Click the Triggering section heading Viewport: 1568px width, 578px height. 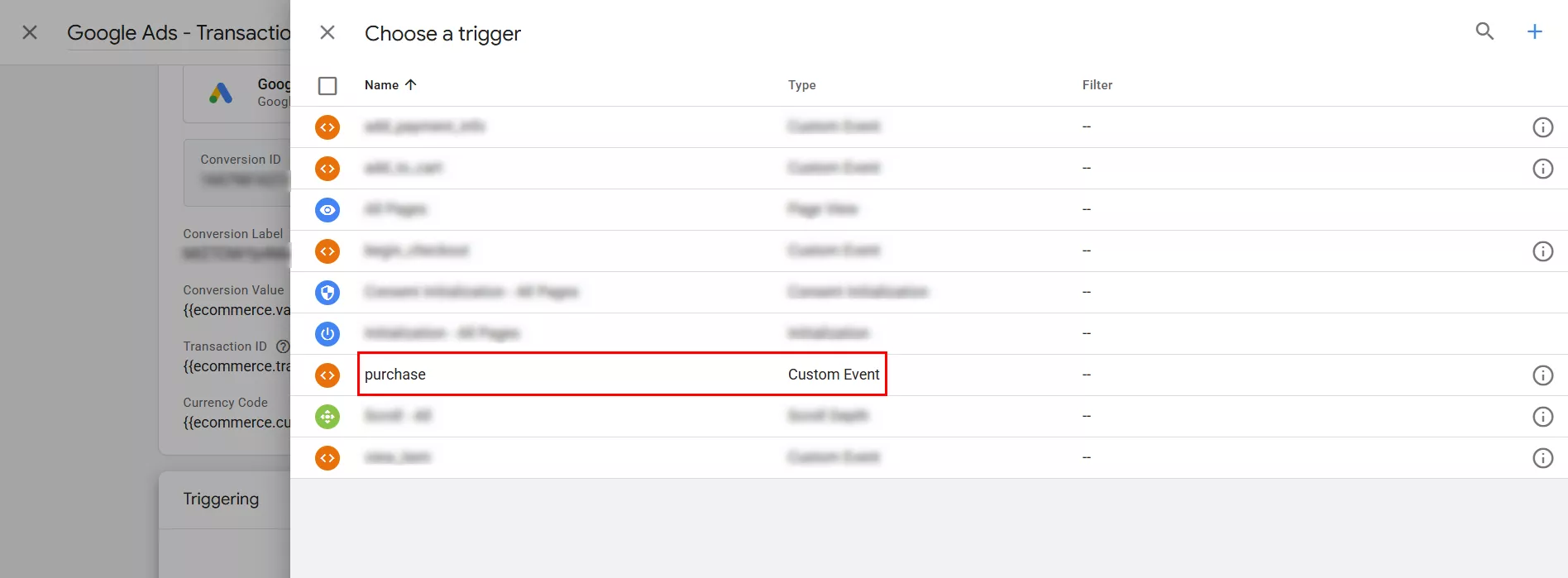221,499
